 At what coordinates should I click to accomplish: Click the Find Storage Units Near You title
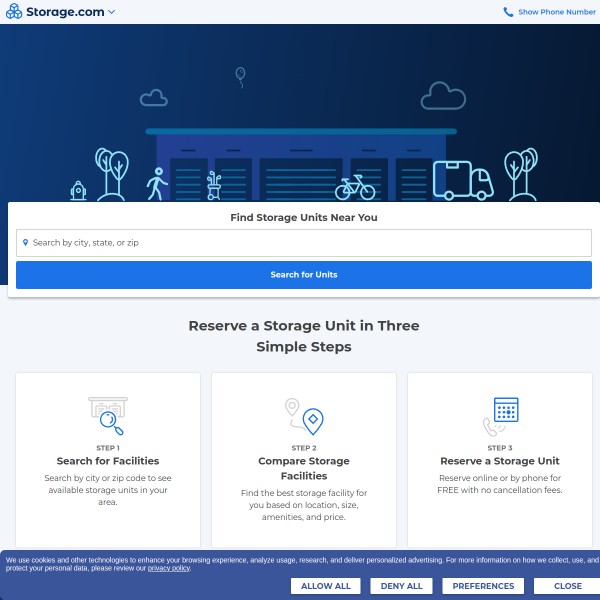304,217
